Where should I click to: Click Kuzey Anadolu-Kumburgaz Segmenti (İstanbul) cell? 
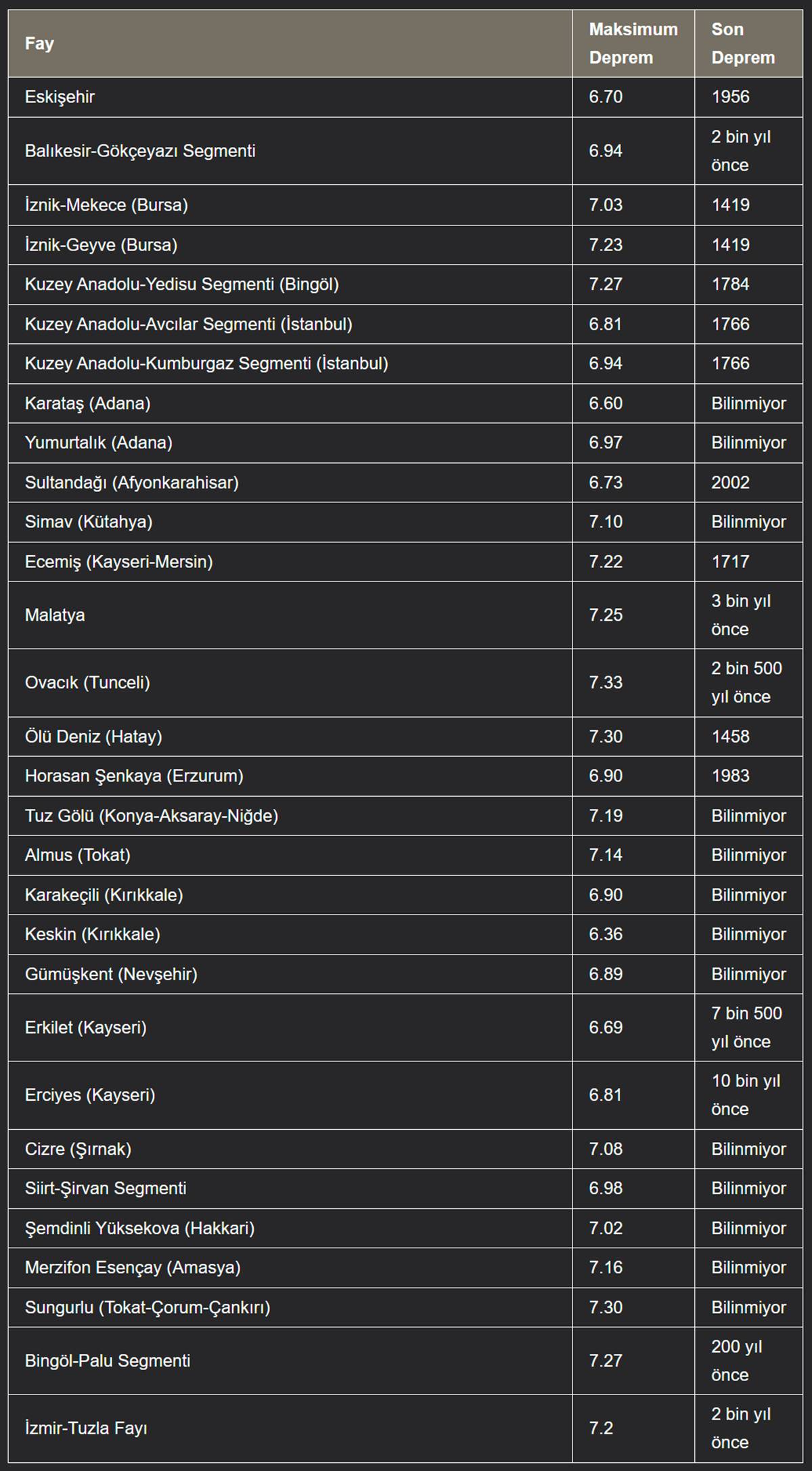206,364
